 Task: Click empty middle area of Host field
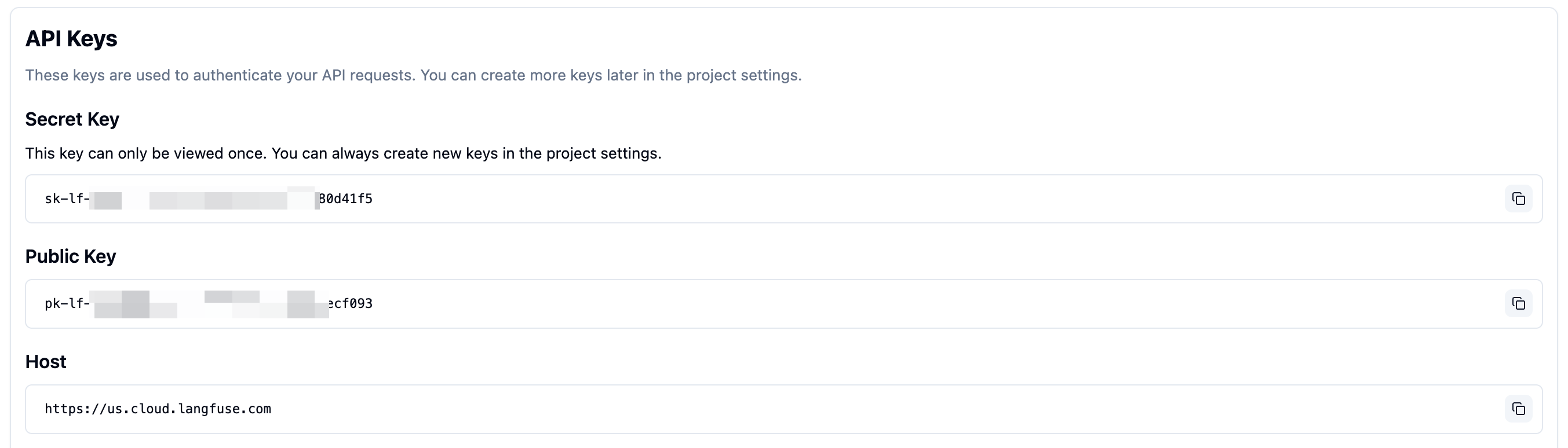click(852, 409)
